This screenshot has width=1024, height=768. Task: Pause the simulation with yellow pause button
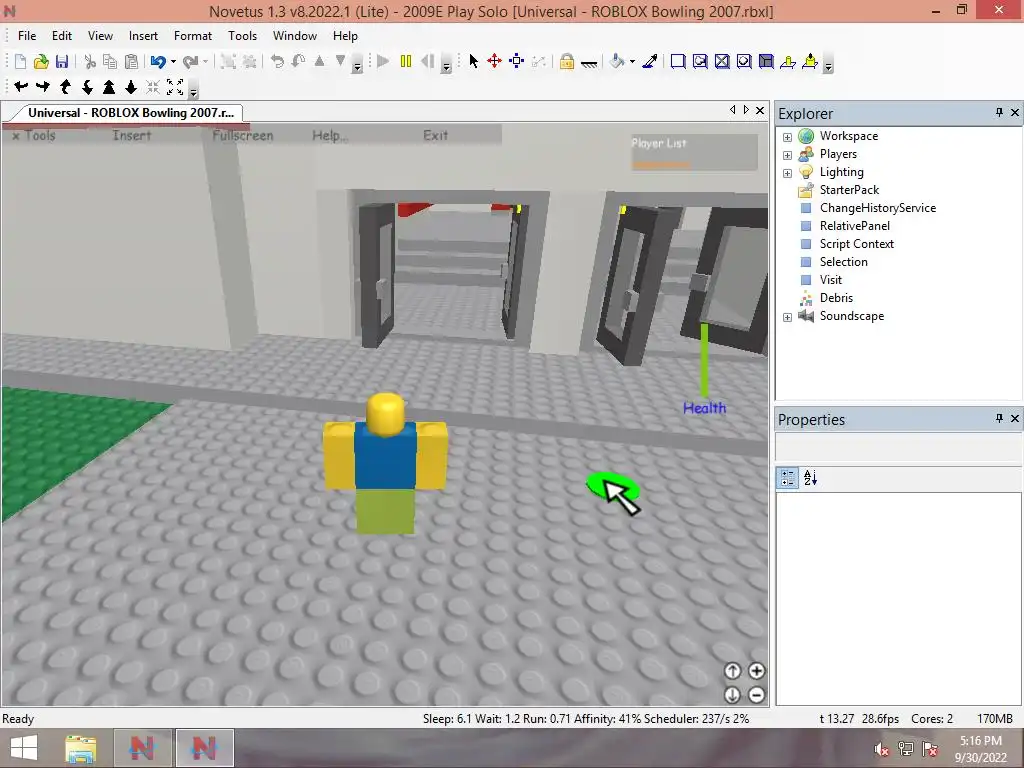pyautogui.click(x=406, y=61)
